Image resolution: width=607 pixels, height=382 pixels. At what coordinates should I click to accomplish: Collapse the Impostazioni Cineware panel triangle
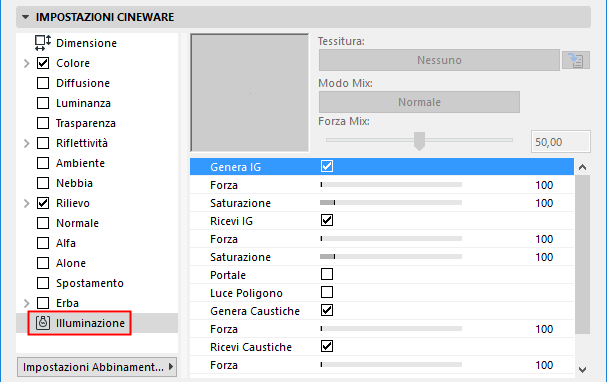coord(26,17)
